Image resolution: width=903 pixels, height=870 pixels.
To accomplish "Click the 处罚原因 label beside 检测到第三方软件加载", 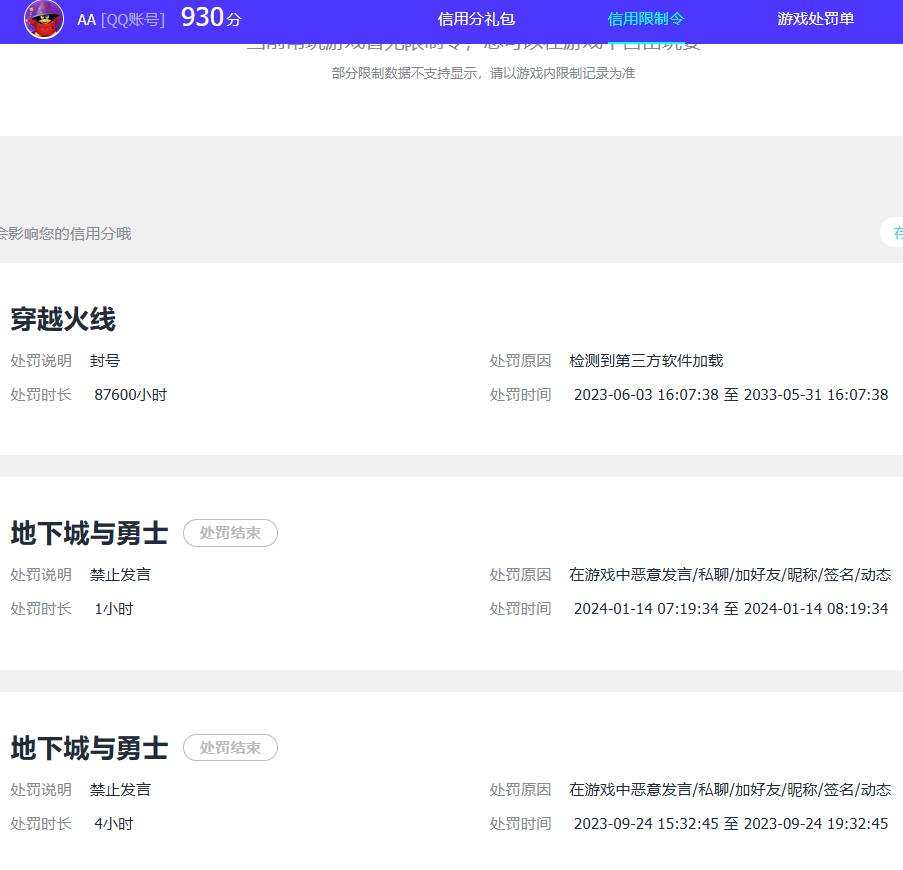I will coord(521,361).
